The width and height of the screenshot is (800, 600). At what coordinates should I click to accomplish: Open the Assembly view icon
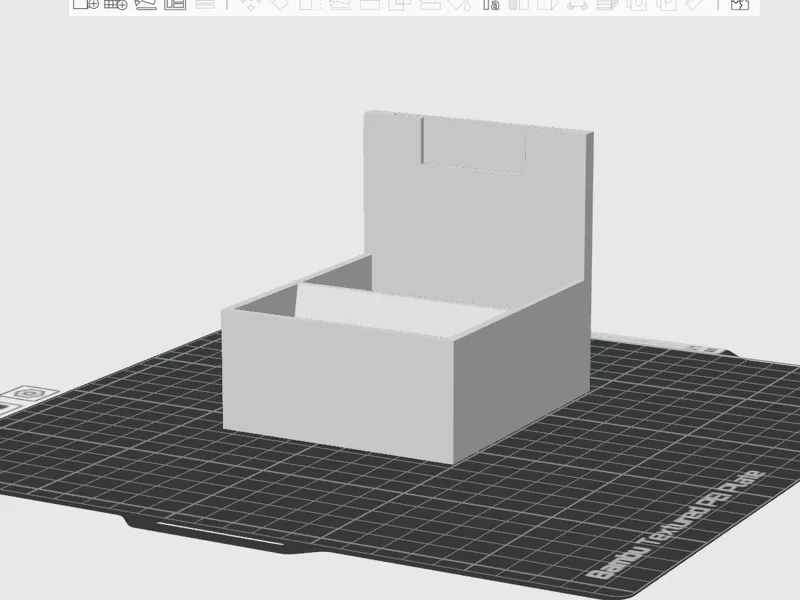(739, 5)
